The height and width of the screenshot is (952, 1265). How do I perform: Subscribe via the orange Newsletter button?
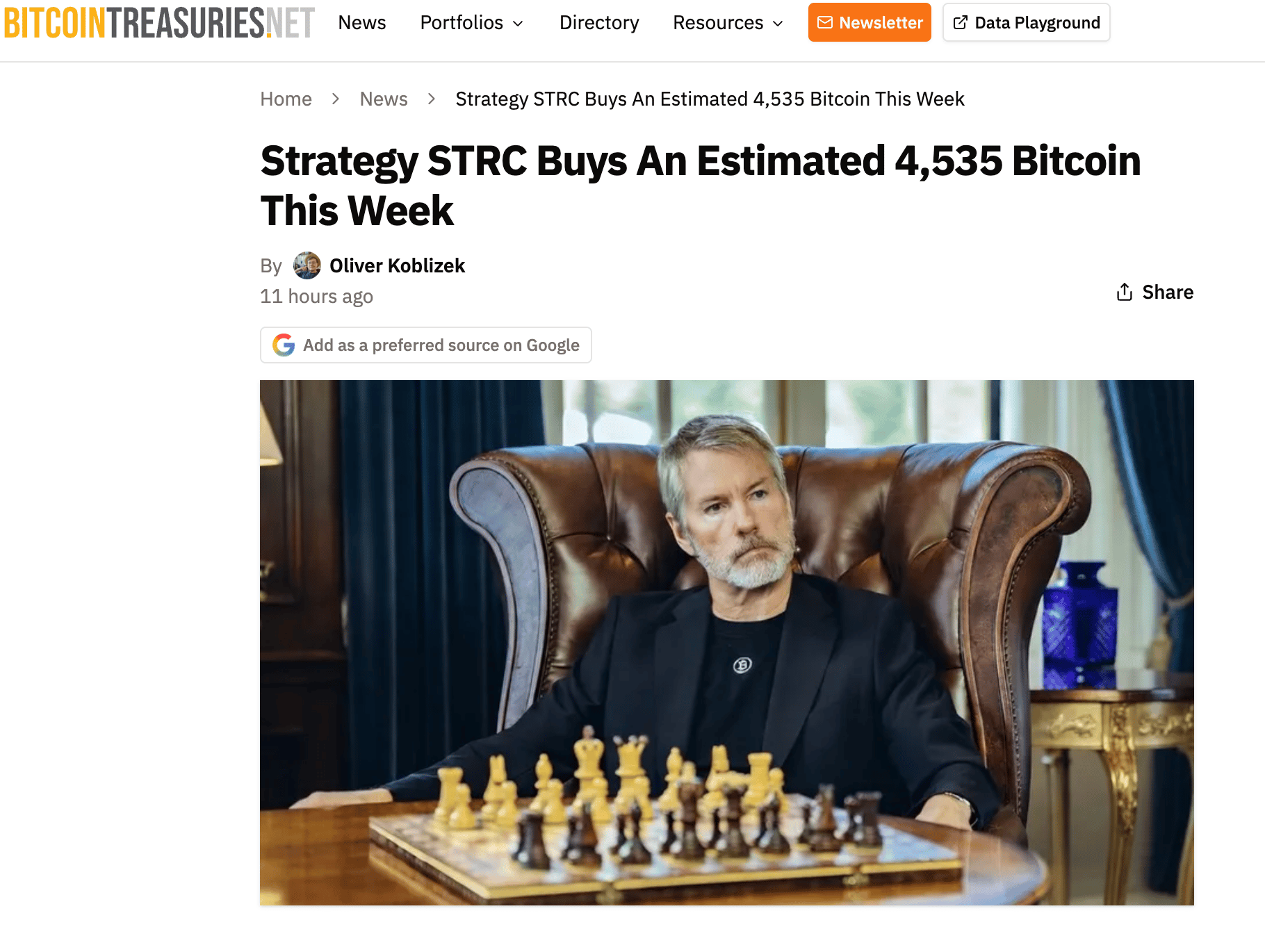coord(870,22)
